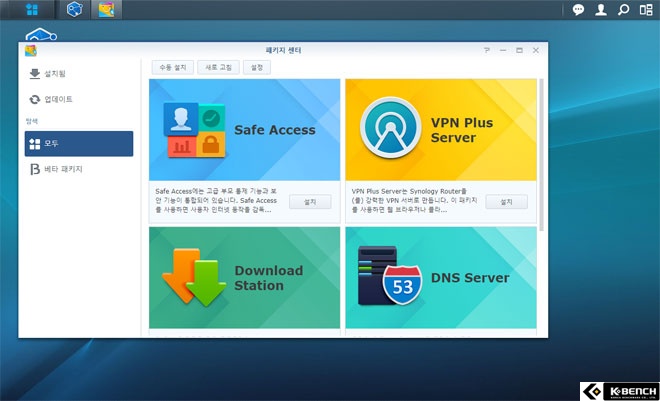This screenshot has height=401, width=660.
Task: Open the VPN Plus Server title
Action: [x=462, y=130]
